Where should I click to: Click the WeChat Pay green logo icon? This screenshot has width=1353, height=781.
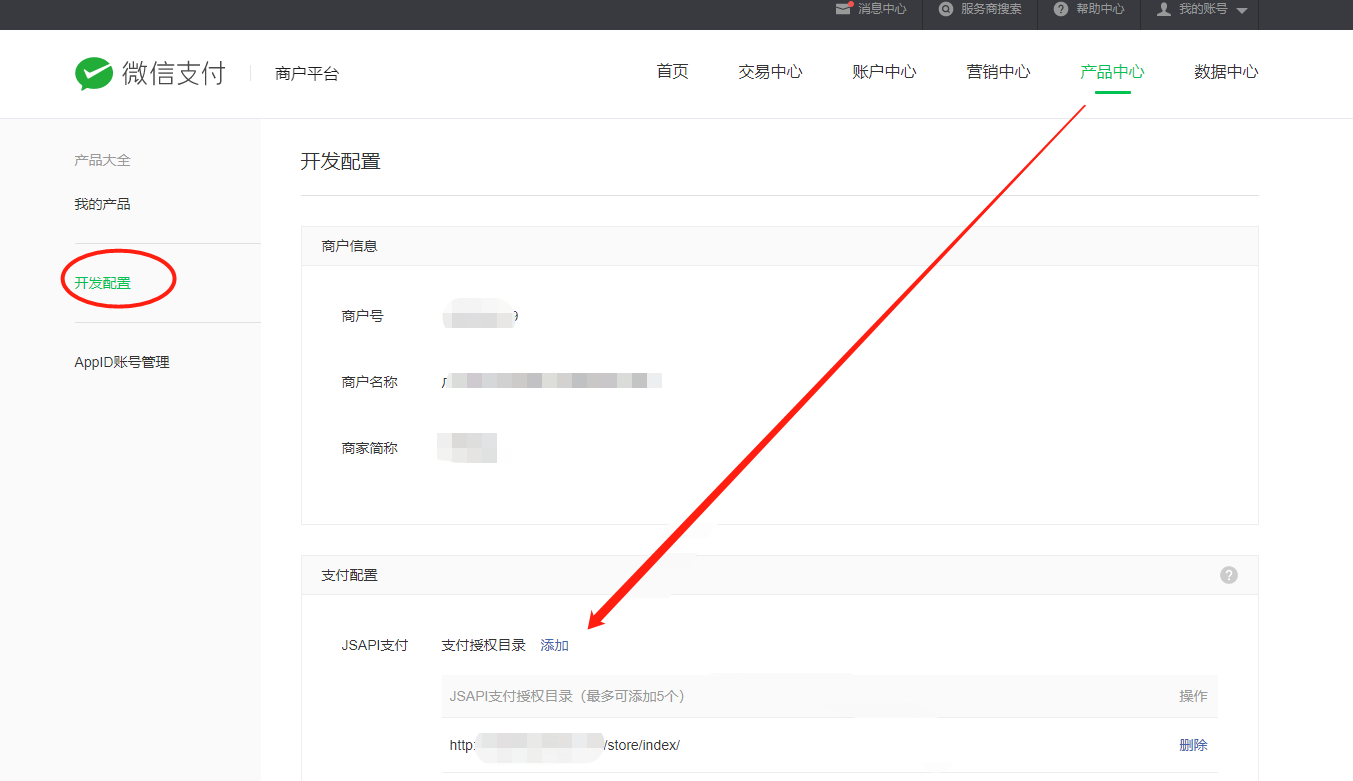(x=94, y=73)
